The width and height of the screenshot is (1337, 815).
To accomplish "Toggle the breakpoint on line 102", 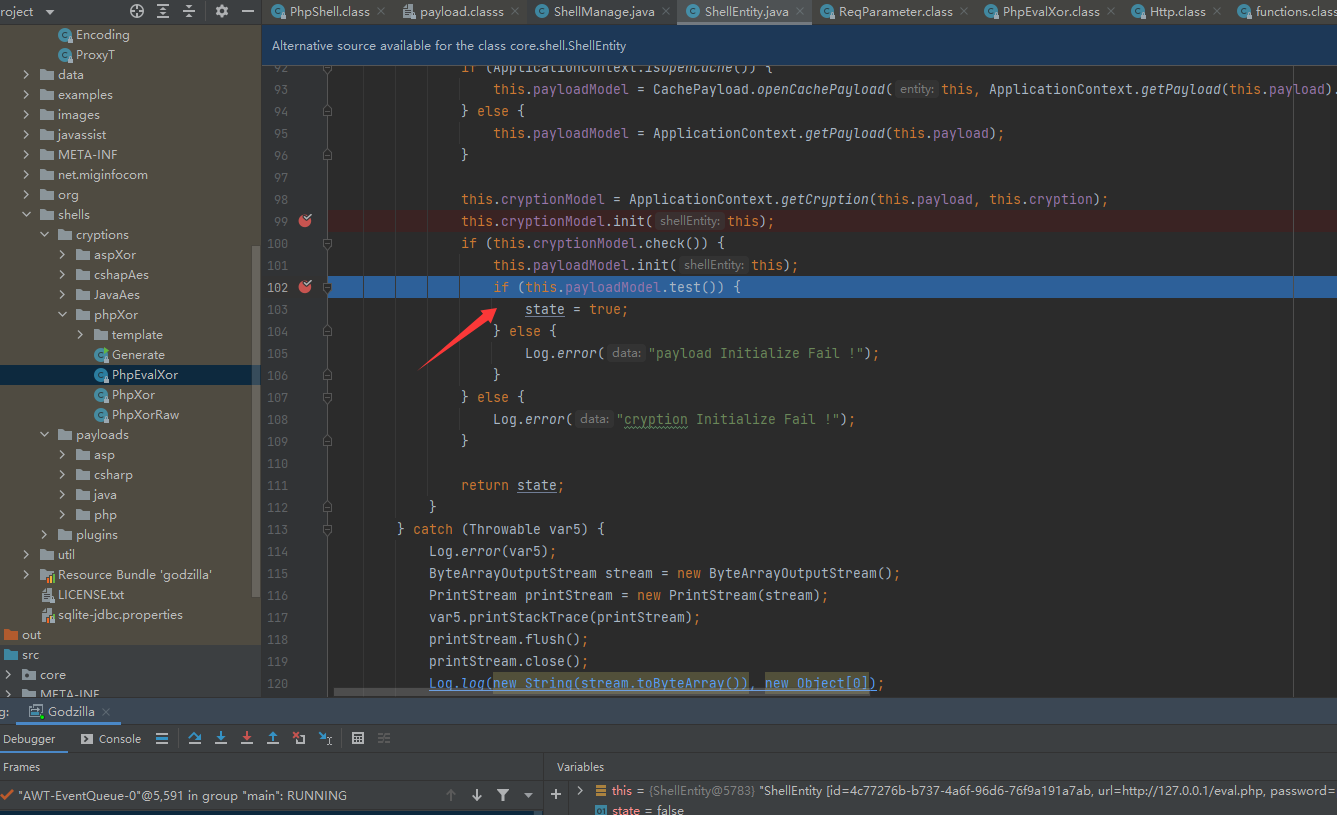I will coord(305,287).
